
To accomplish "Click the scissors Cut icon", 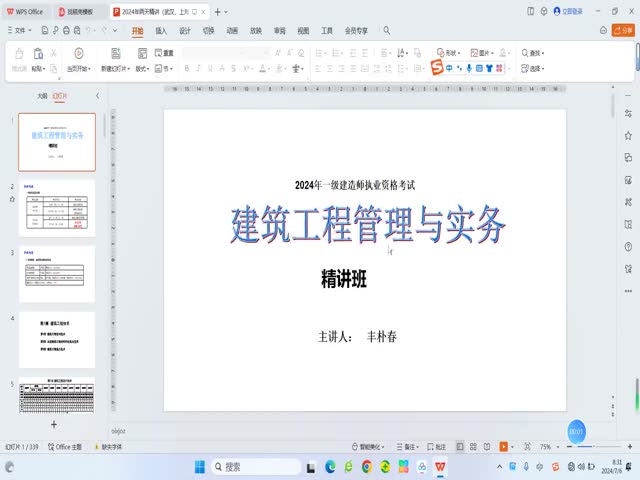I will (x=53, y=53).
